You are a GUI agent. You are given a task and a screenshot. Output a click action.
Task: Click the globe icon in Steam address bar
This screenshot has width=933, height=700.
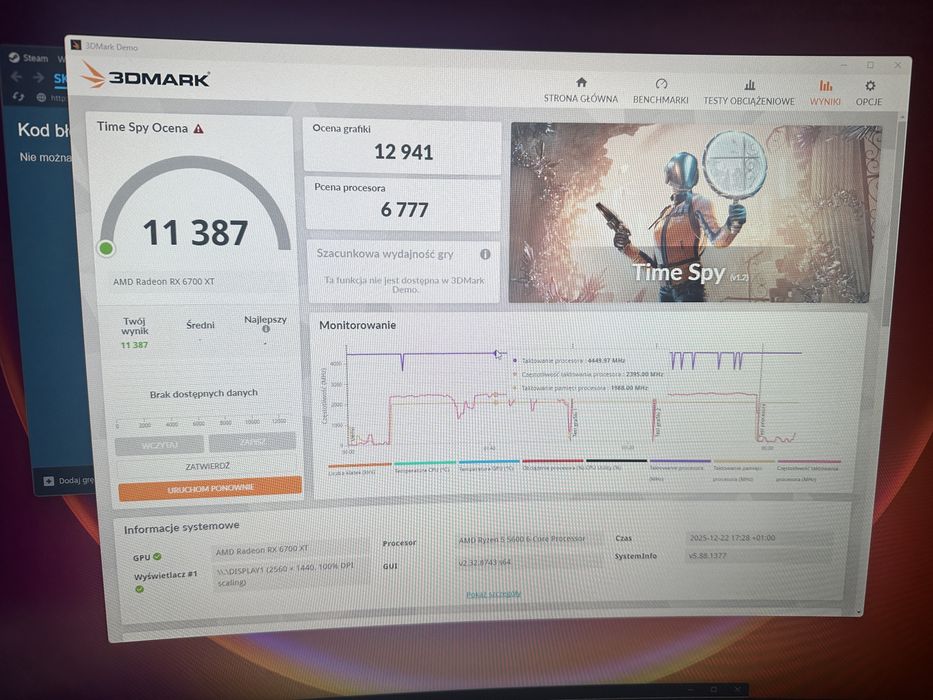41,97
